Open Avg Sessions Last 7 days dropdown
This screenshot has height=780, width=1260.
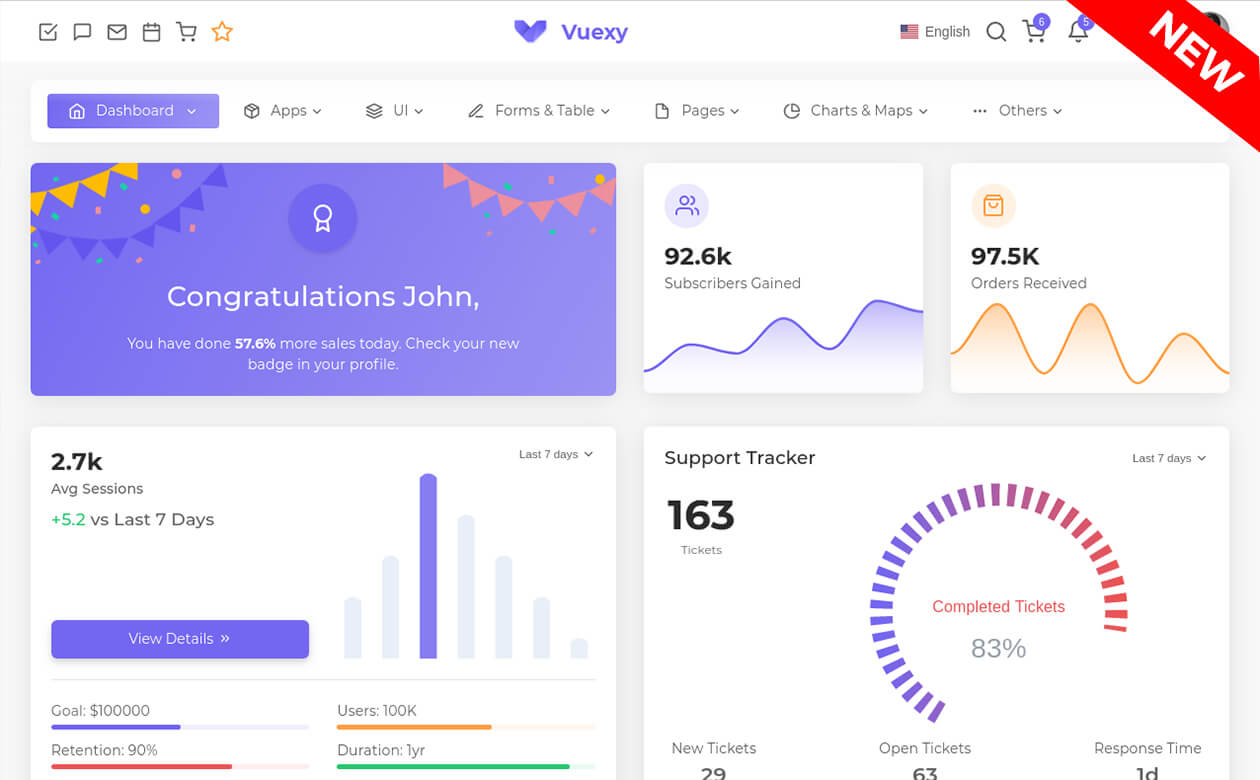pyautogui.click(x=556, y=455)
